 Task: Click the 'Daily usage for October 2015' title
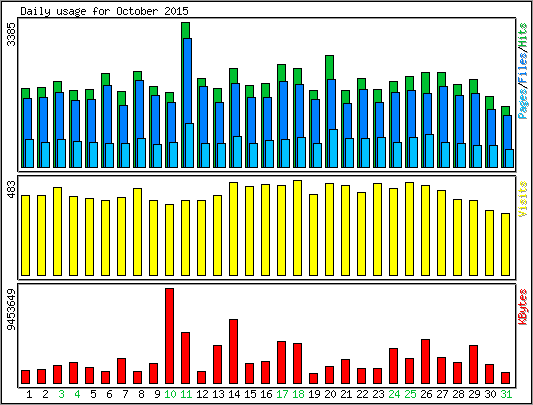[x=104, y=11]
